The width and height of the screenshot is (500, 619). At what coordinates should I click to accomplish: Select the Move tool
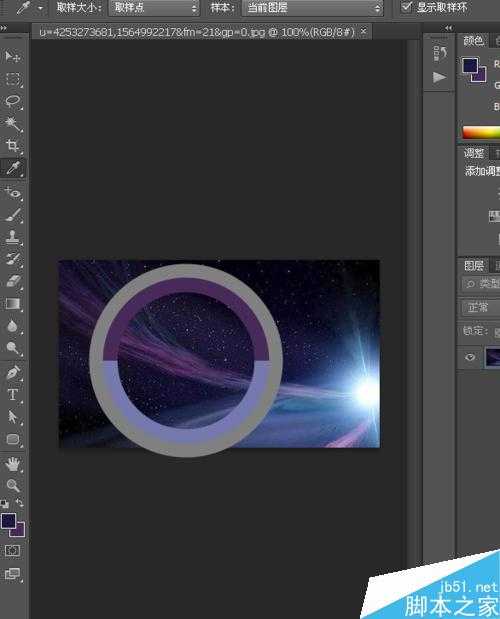pos(12,57)
